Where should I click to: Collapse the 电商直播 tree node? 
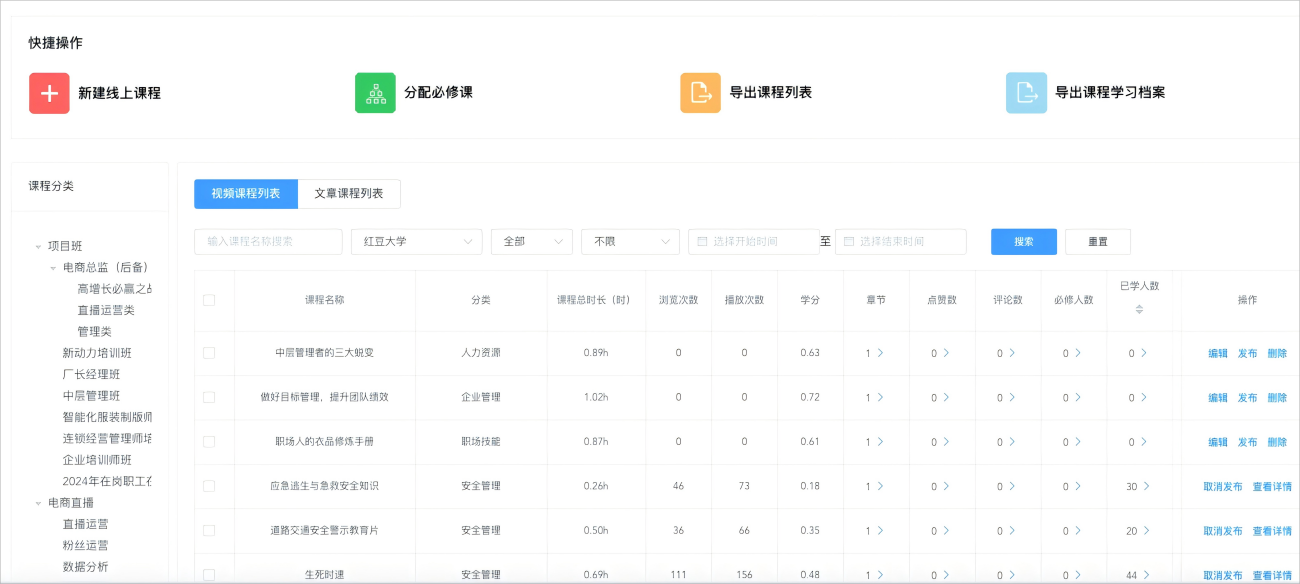point(38,503)
